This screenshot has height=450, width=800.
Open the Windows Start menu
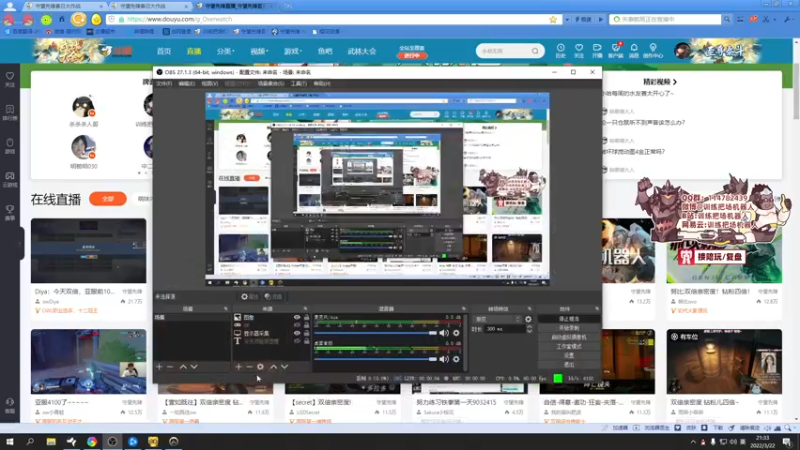[10, 442]
